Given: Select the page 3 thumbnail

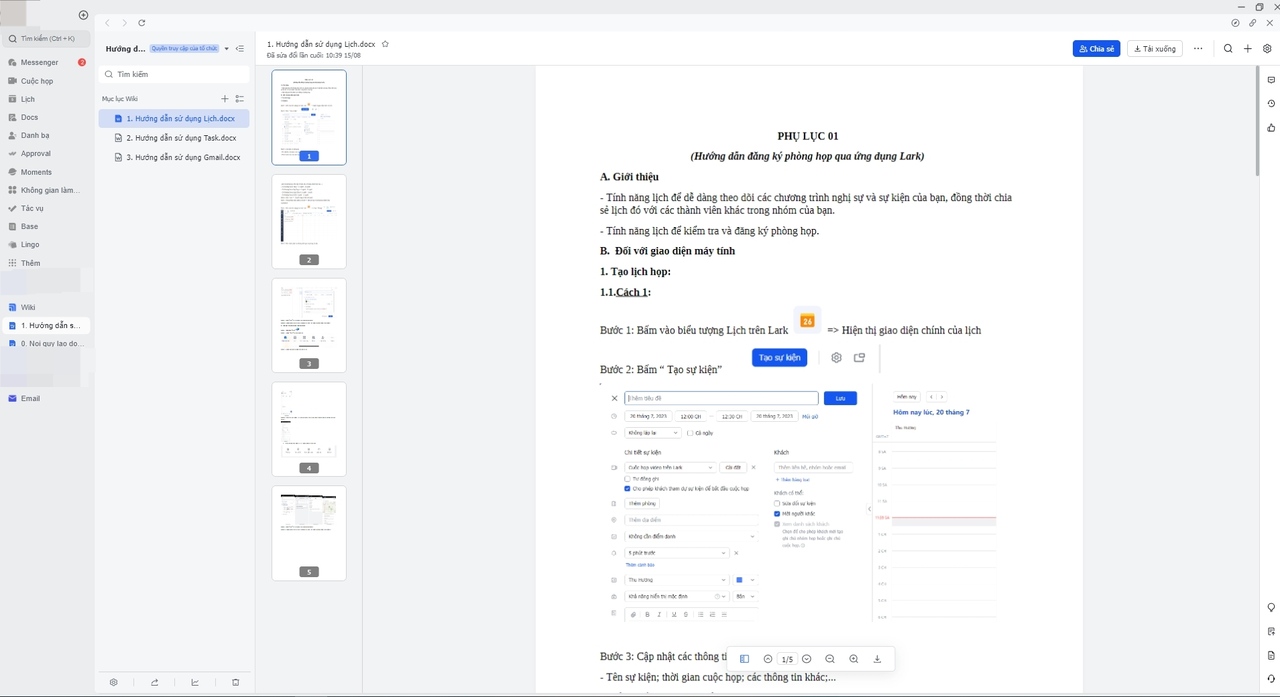Looking at the screenshot, I should [x=309, y=325].
